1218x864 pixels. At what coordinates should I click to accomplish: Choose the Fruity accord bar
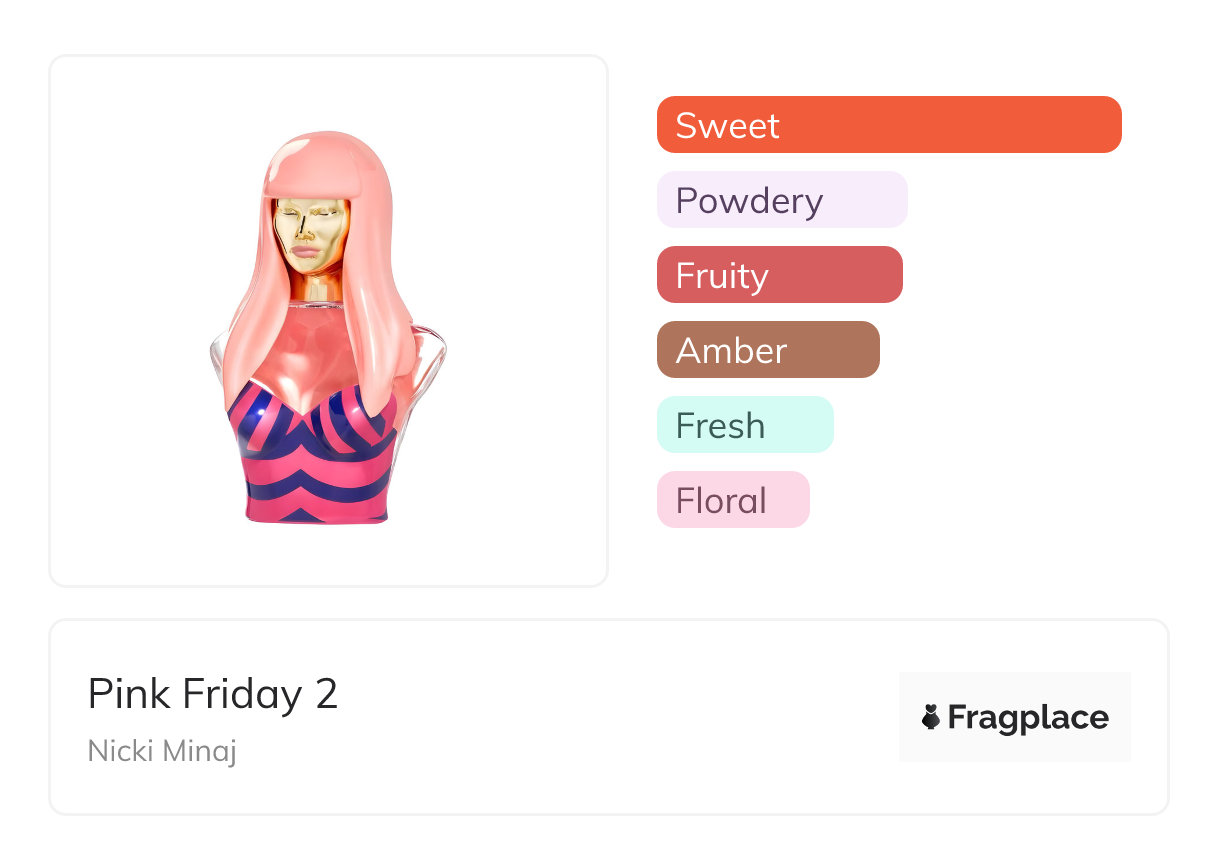pyautogui.click(x=779, y=275)
